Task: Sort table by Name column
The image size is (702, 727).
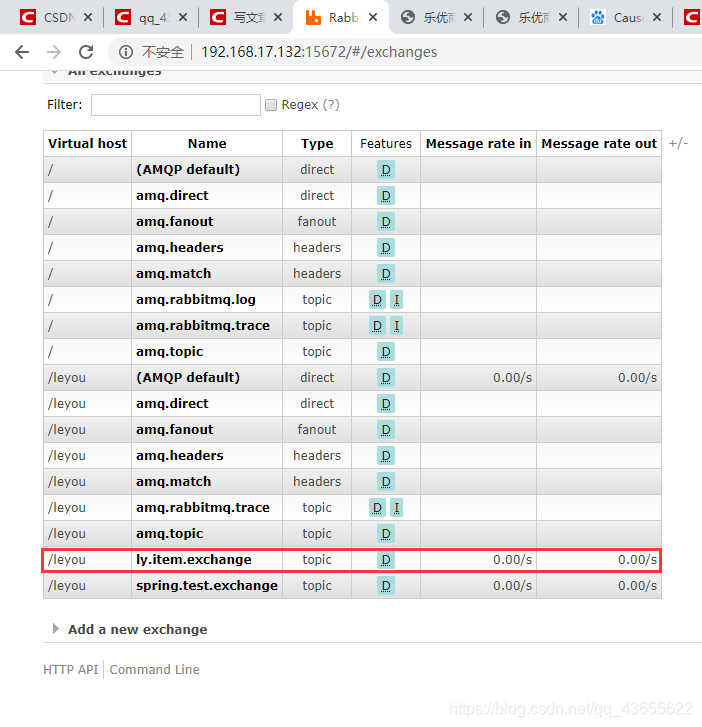Action: coord(207,144)
